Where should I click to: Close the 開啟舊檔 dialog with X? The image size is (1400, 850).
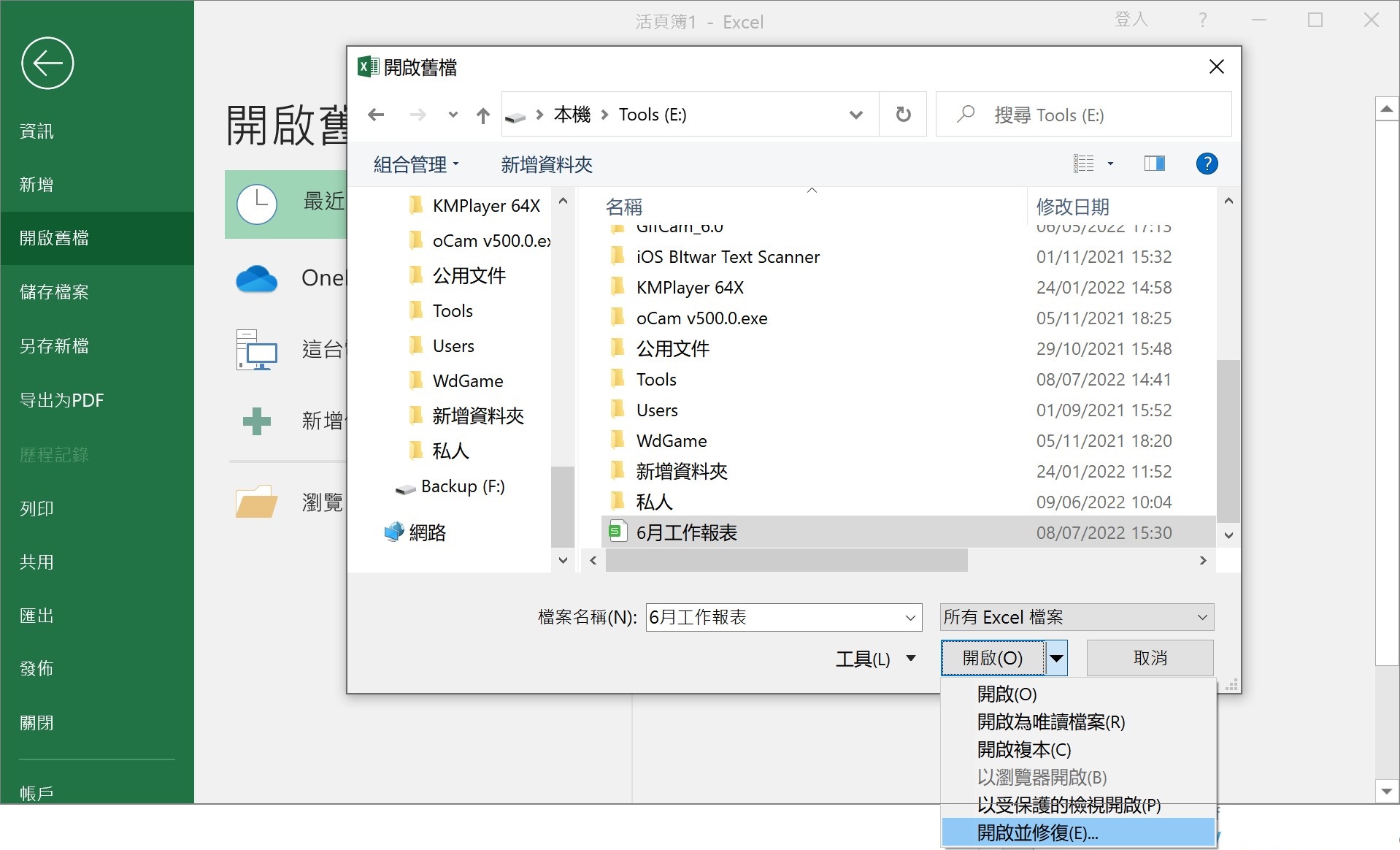[x=1216, y=66]
